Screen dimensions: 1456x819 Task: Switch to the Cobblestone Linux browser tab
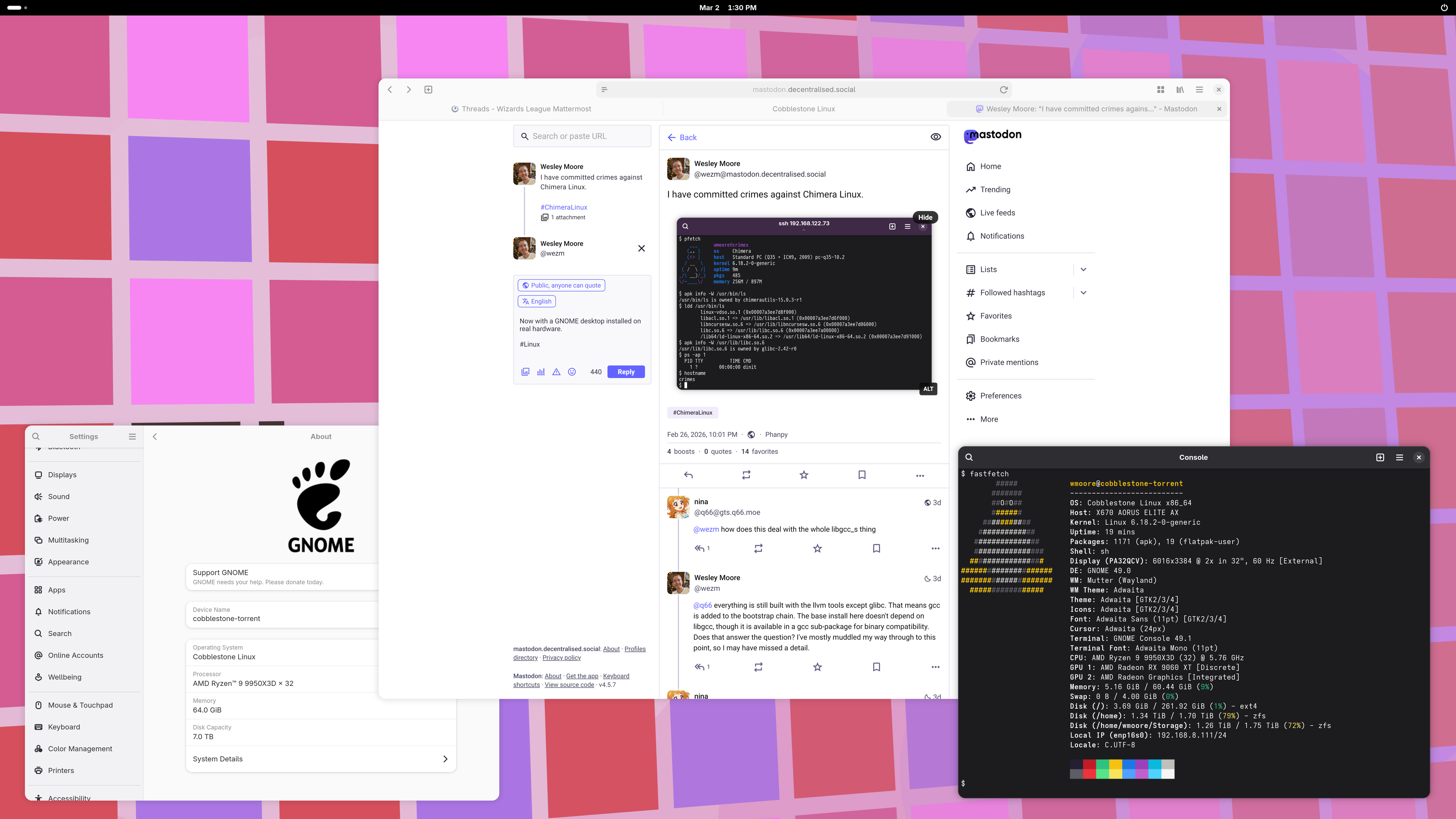point(803,108)
